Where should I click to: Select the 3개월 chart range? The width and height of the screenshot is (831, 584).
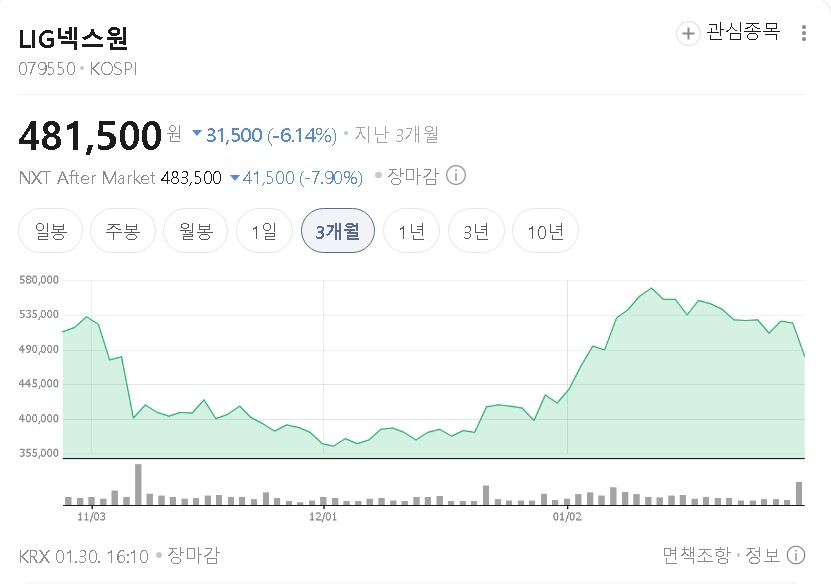coord(337,232)
